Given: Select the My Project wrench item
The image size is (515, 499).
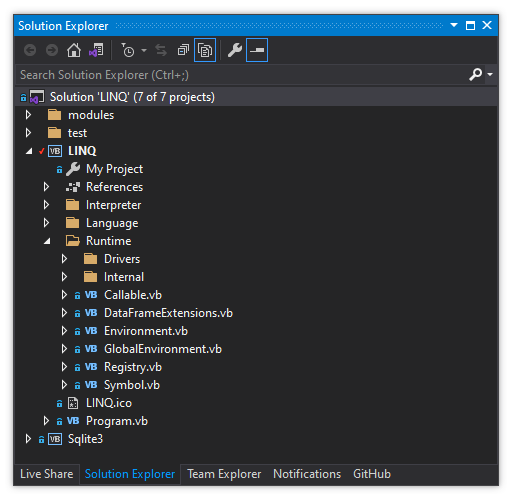Looking at the screenshot, I should click(104, 169).
